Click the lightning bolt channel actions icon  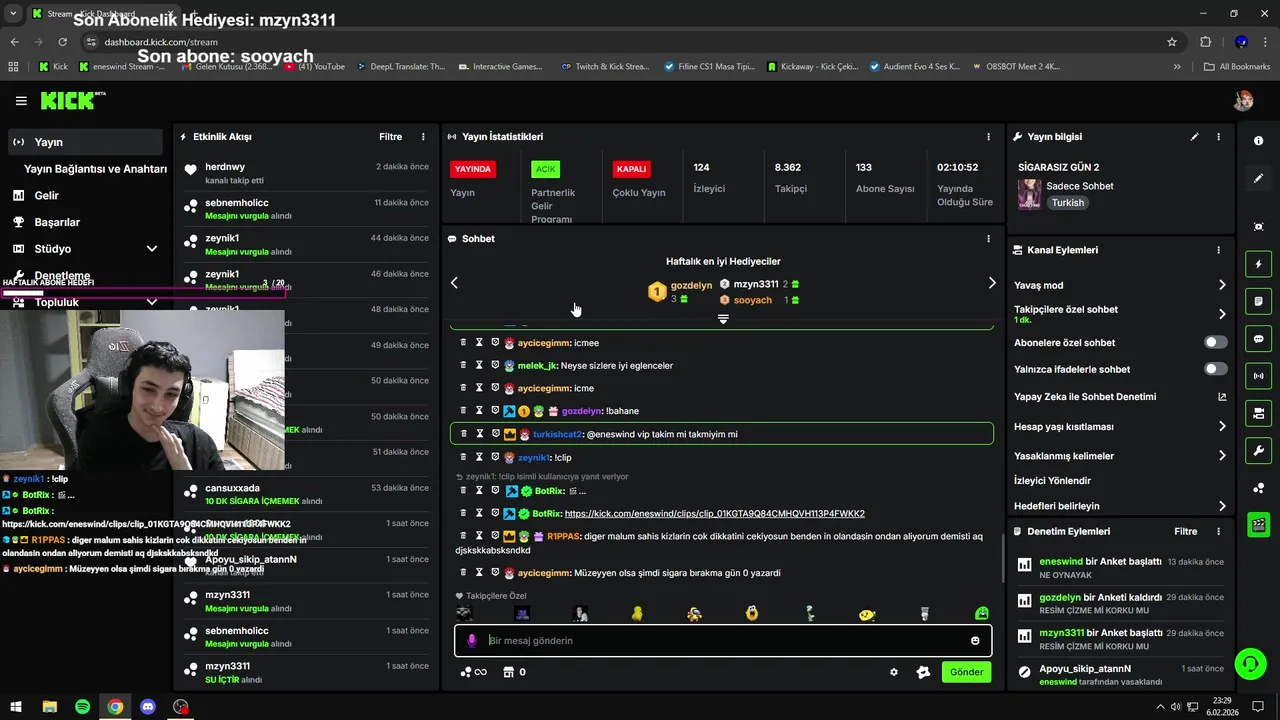(x=1258, y=264)
